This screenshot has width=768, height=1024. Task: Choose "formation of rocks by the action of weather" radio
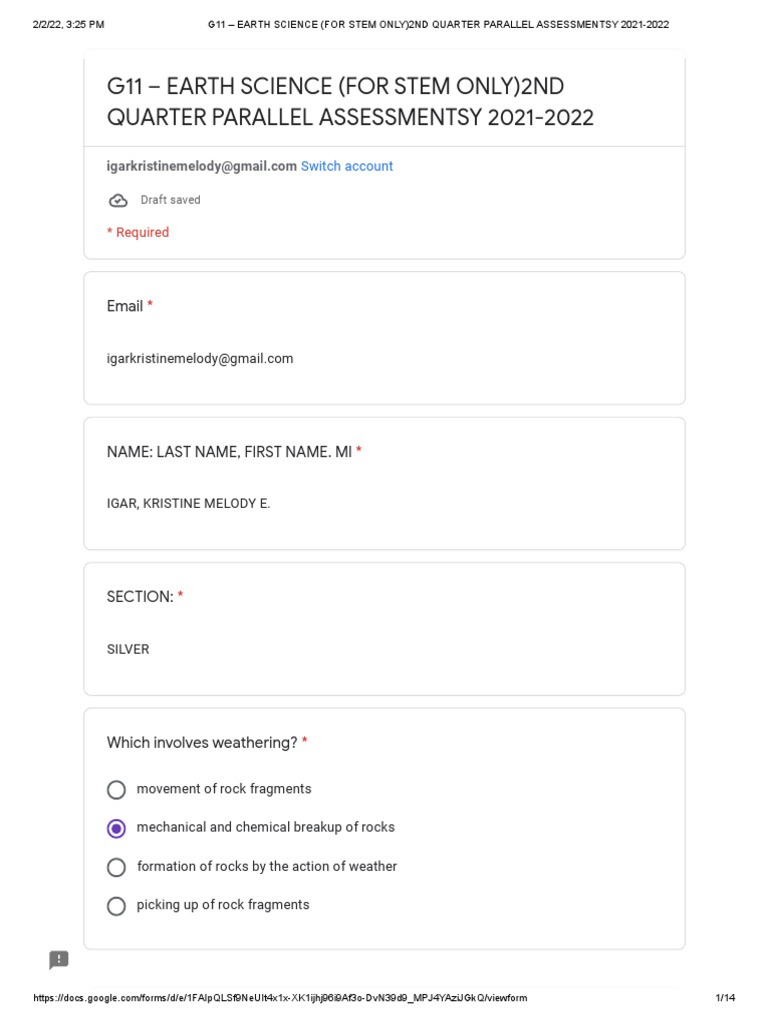tap(116, 867)
